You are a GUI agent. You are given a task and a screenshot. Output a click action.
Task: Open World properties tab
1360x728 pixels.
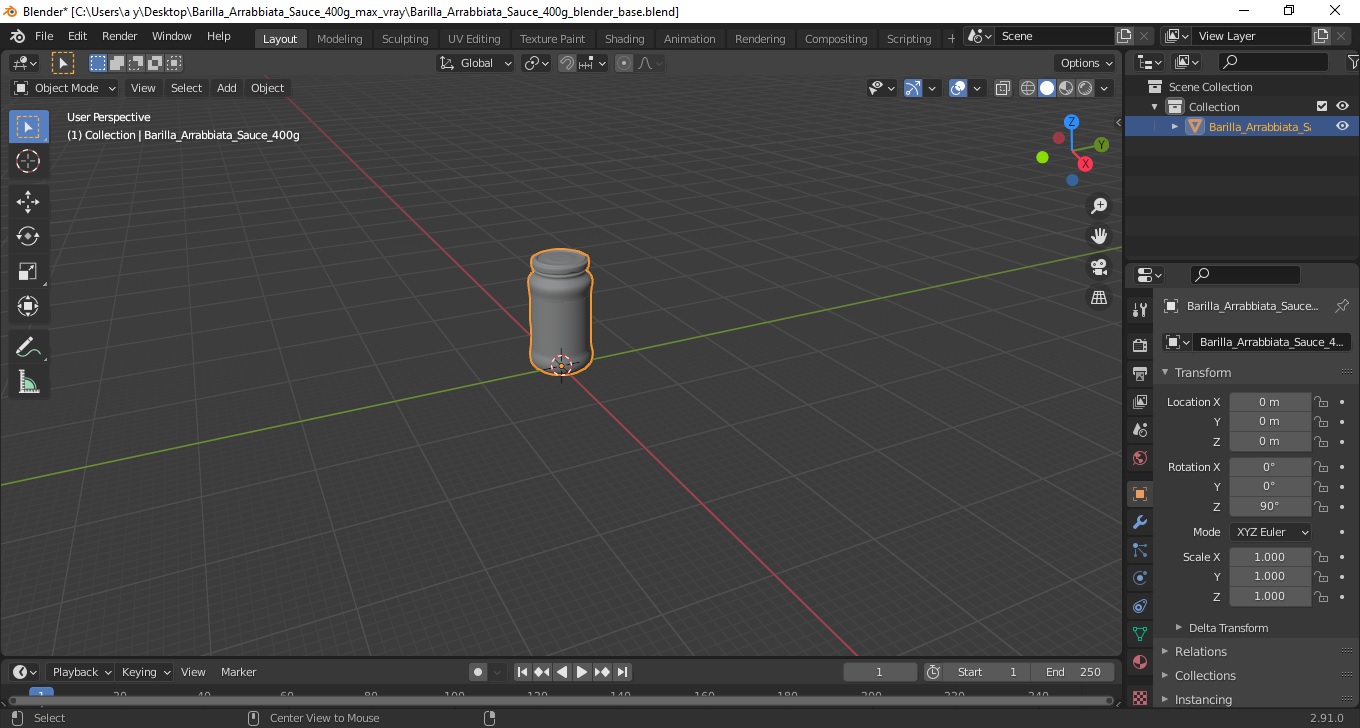(1140, 458)
